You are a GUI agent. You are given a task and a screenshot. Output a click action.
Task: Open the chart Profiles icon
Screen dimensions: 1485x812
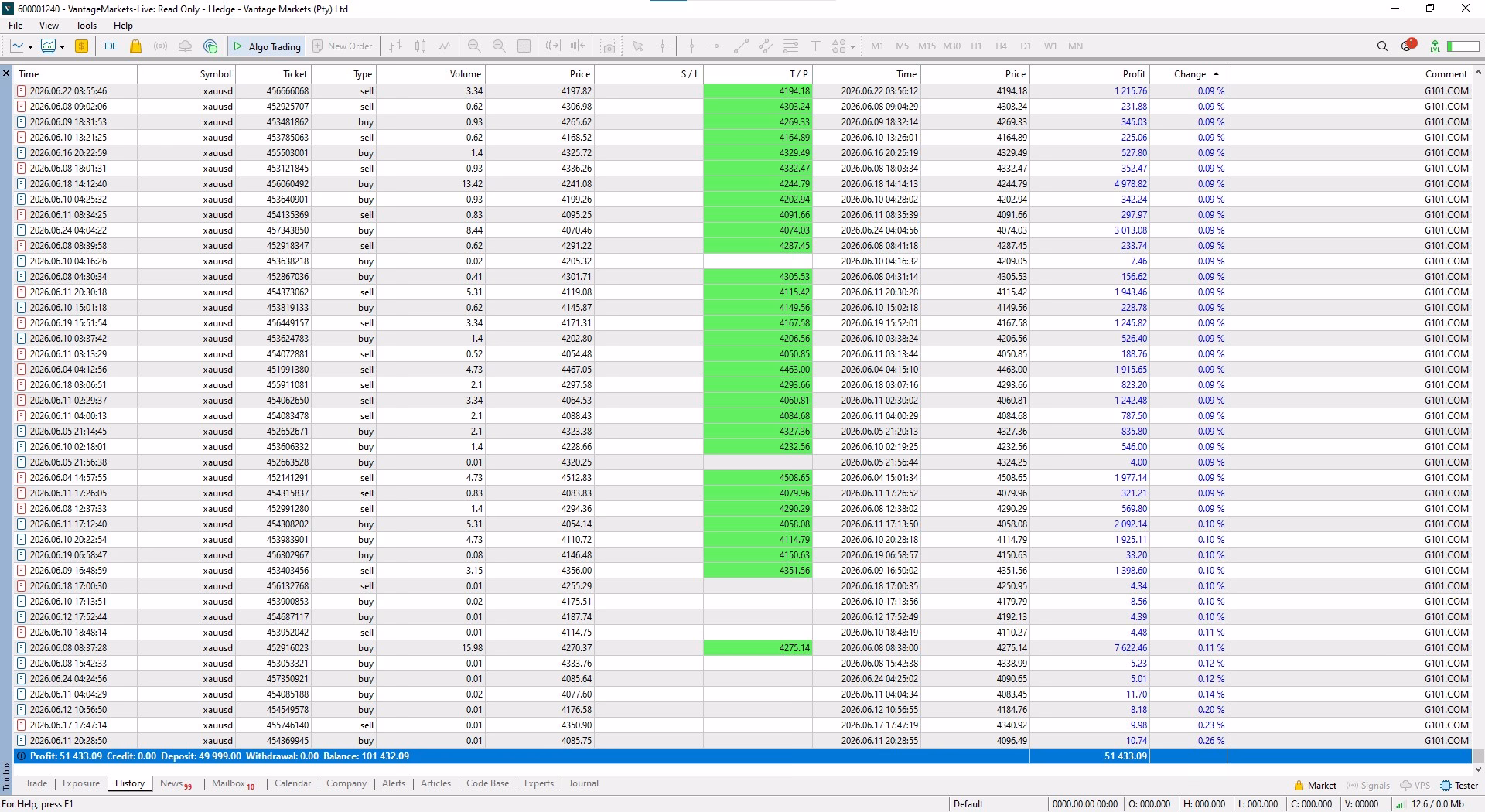(49, 46)
